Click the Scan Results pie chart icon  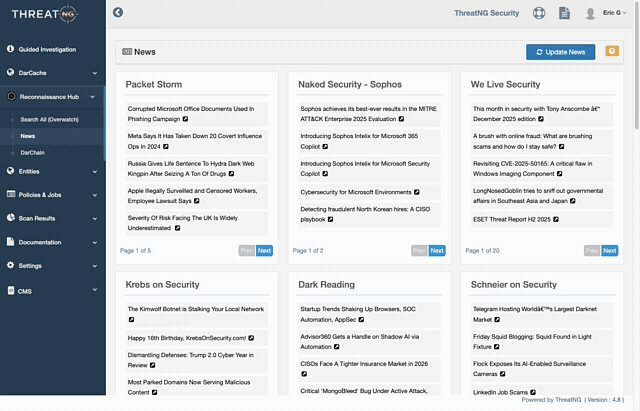click(x=11, y=218)
